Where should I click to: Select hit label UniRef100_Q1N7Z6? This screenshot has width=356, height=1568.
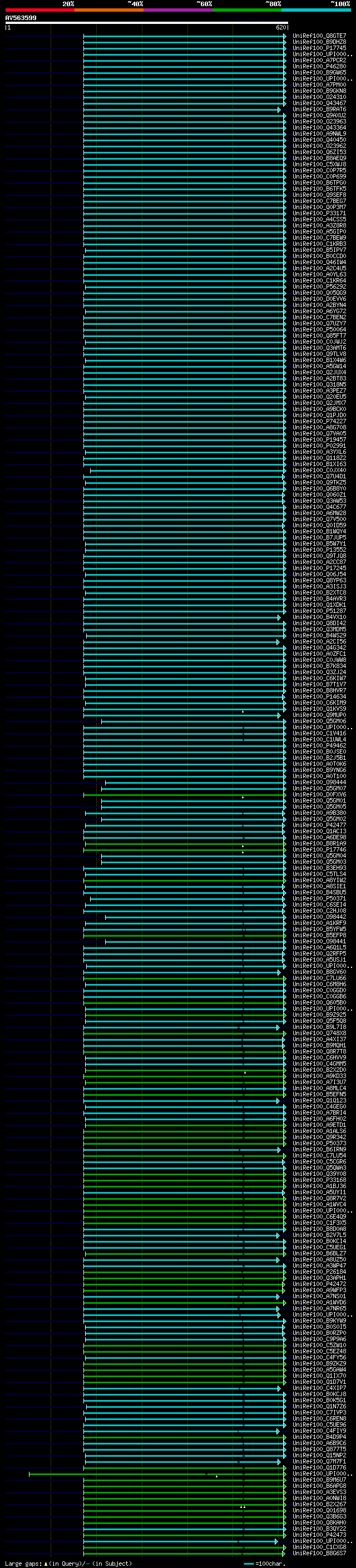pos(319,1407)
